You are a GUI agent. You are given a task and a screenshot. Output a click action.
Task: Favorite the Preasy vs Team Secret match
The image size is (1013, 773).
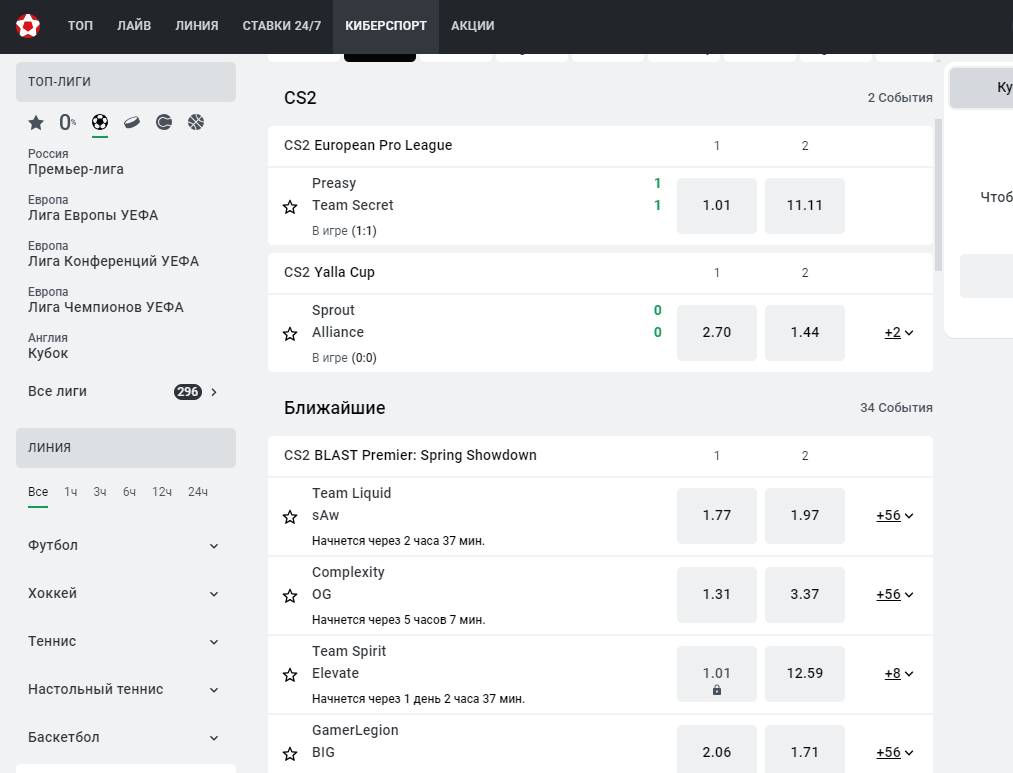click(290, 207)
